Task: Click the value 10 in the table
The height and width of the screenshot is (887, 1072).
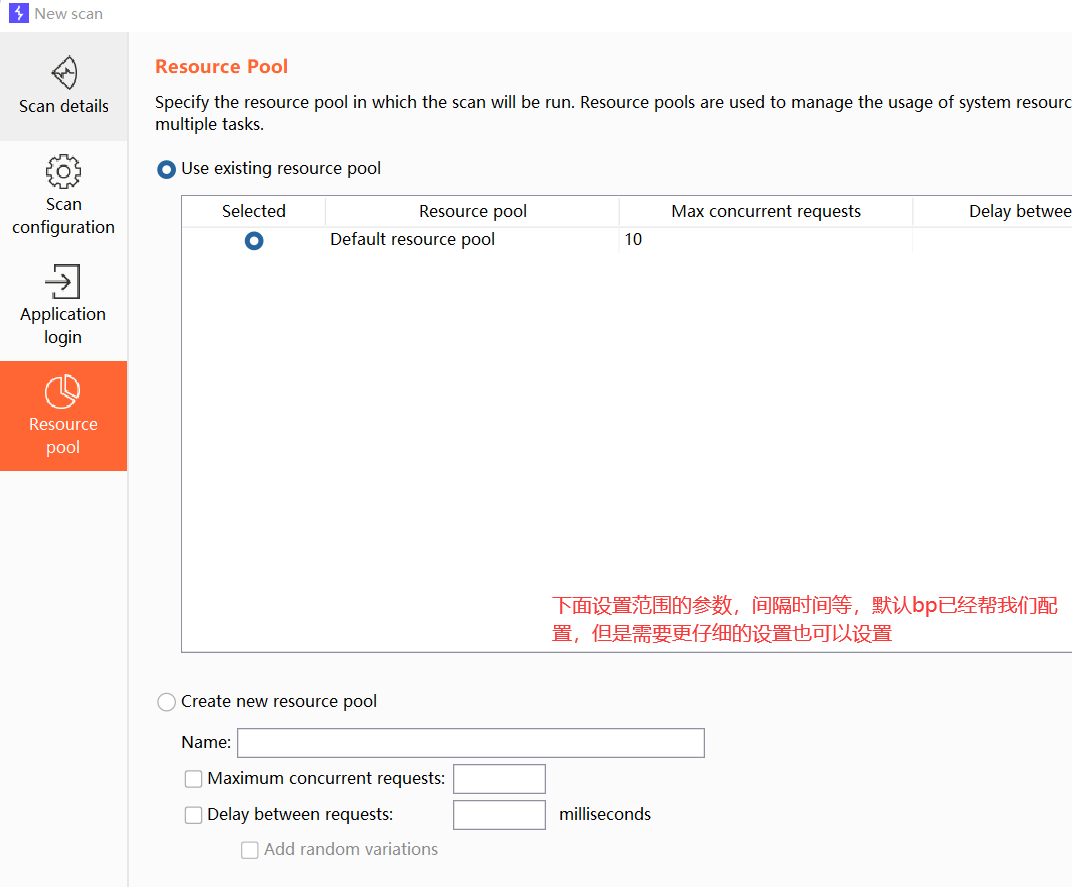Action: click(x=633, y=239)
